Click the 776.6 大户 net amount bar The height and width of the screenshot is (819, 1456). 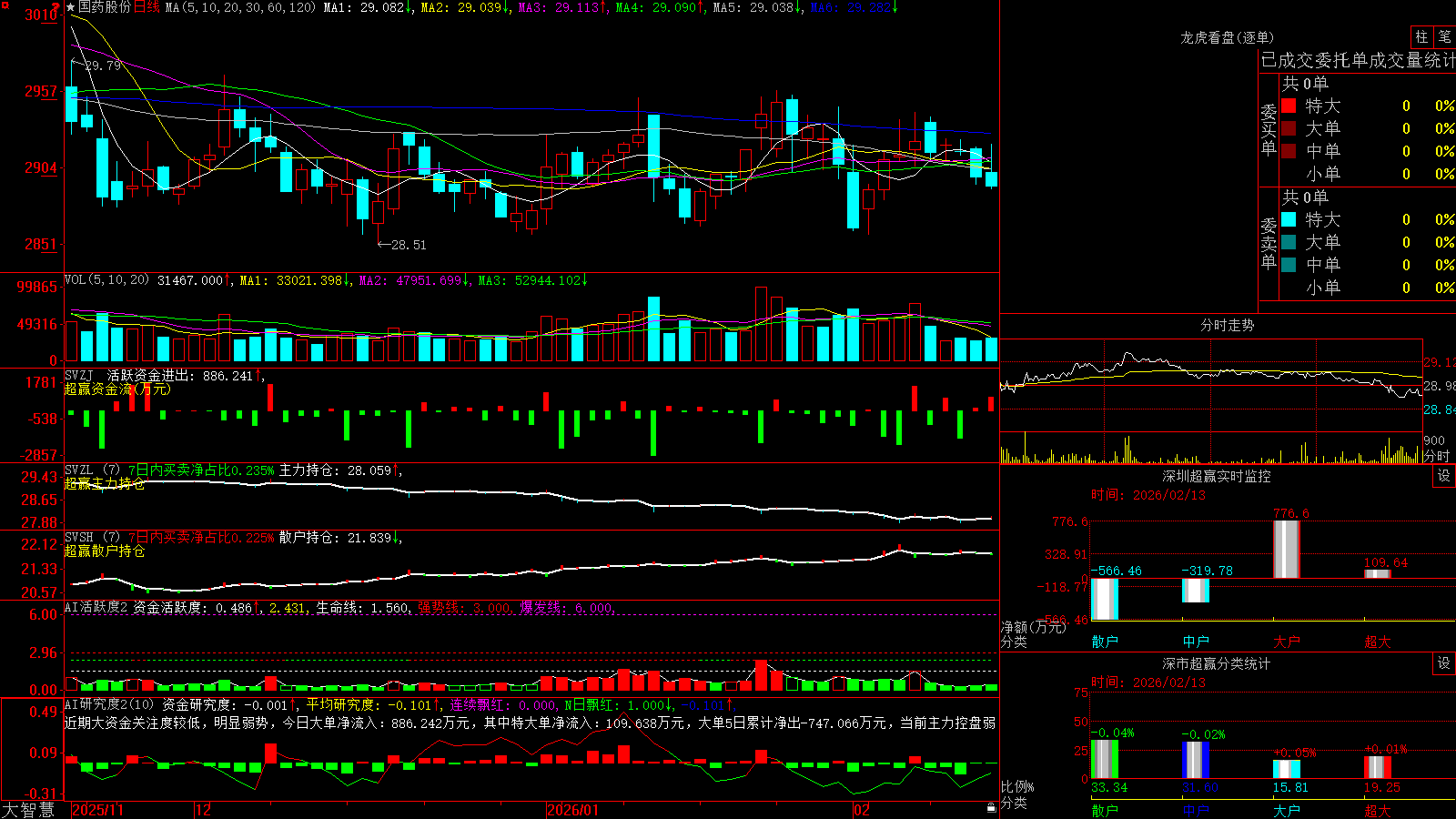click(x=1286, y=550)
